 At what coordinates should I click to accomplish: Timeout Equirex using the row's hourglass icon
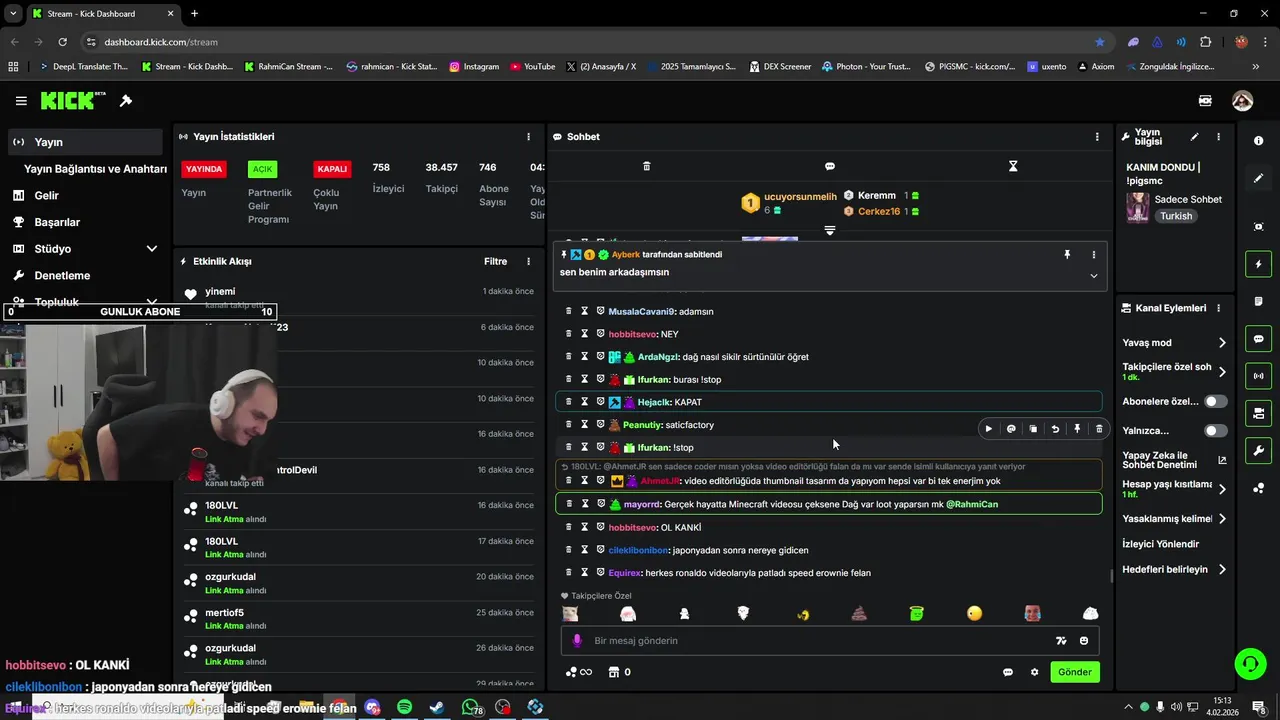pyautogui.click(x=585, y=573)
